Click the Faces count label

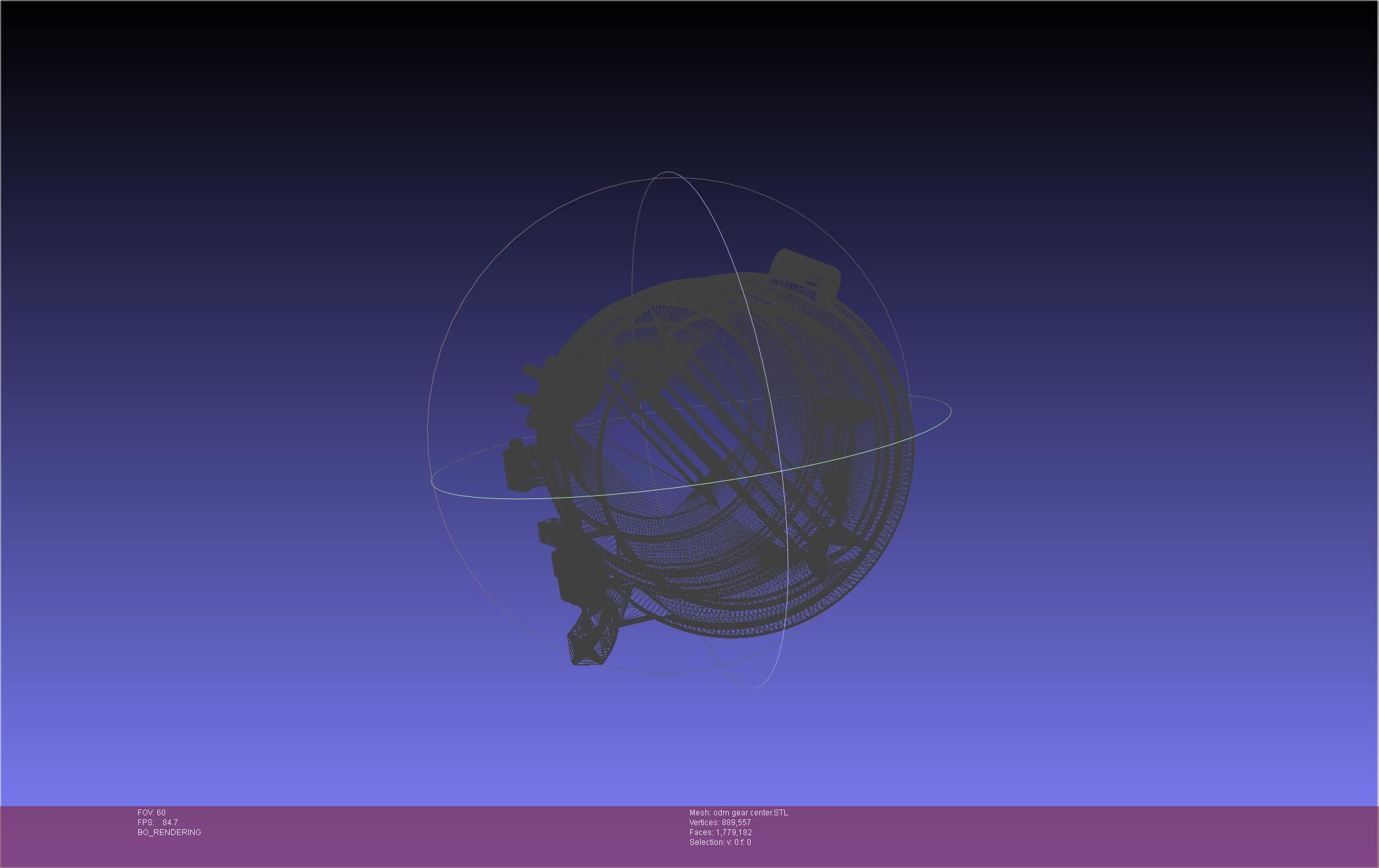[x=720, y=832]
